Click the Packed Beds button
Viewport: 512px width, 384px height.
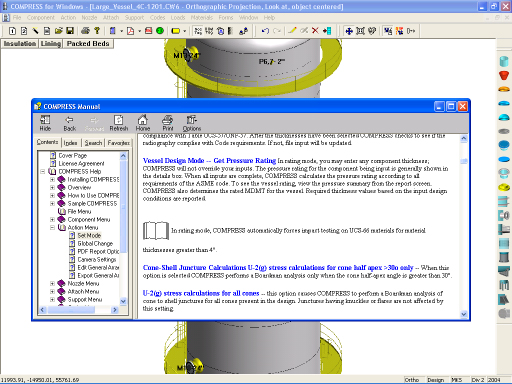pyautogui.click(x=88, y=44)
